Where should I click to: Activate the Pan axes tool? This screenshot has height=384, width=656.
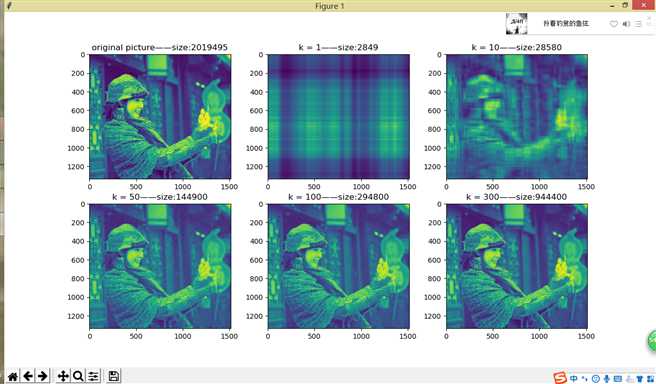[63, 376]
